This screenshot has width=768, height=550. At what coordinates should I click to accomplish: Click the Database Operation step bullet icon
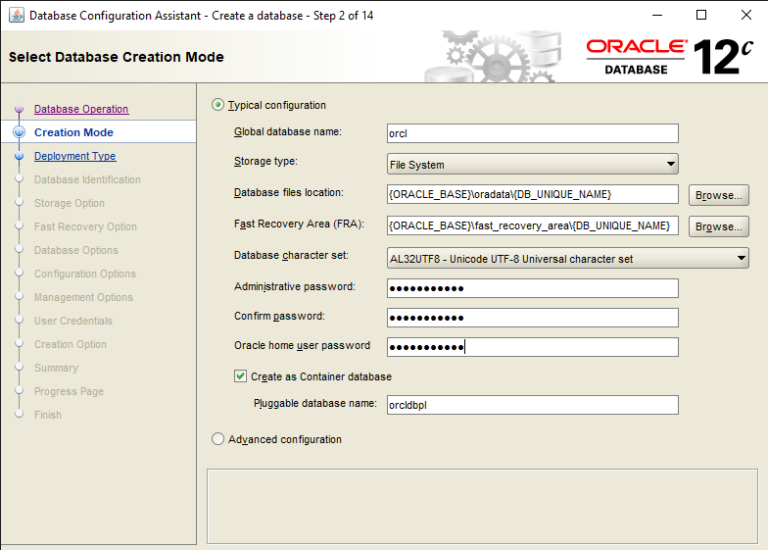pos(19,109)
